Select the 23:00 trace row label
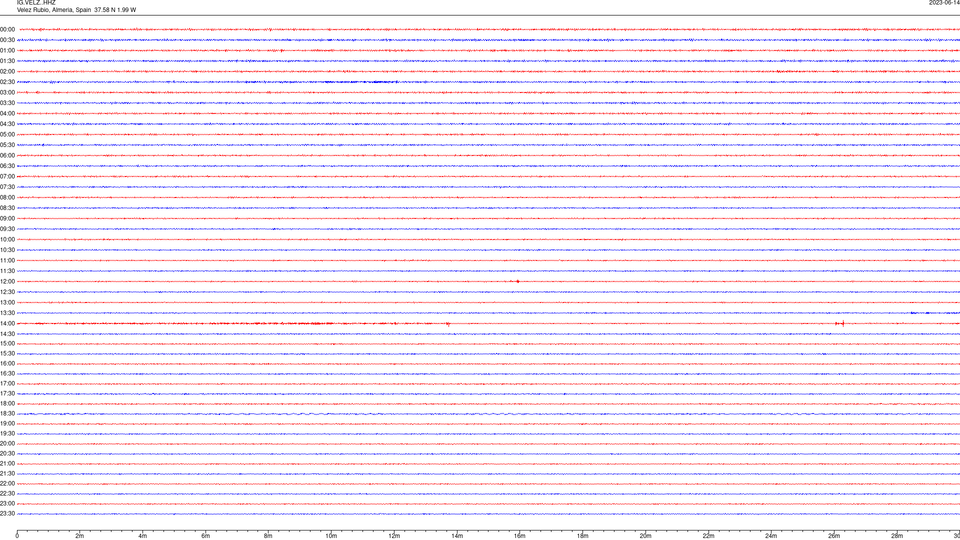This screenshot has width=960, height=540. 7,504
